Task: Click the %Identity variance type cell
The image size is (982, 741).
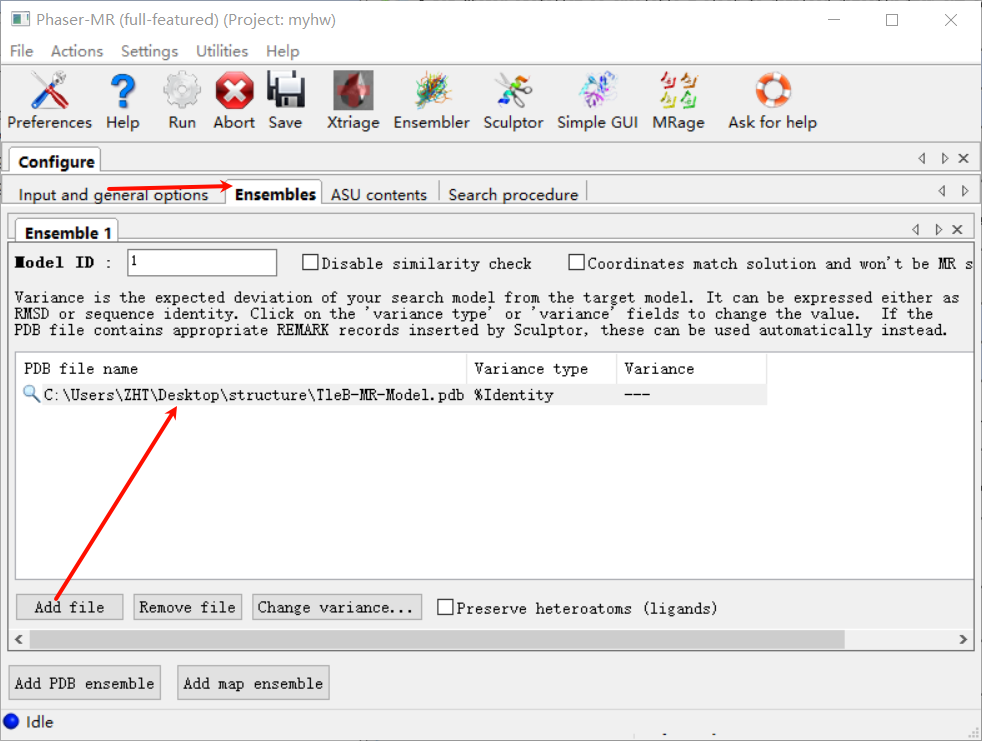Action: click(x=514, y=395)
